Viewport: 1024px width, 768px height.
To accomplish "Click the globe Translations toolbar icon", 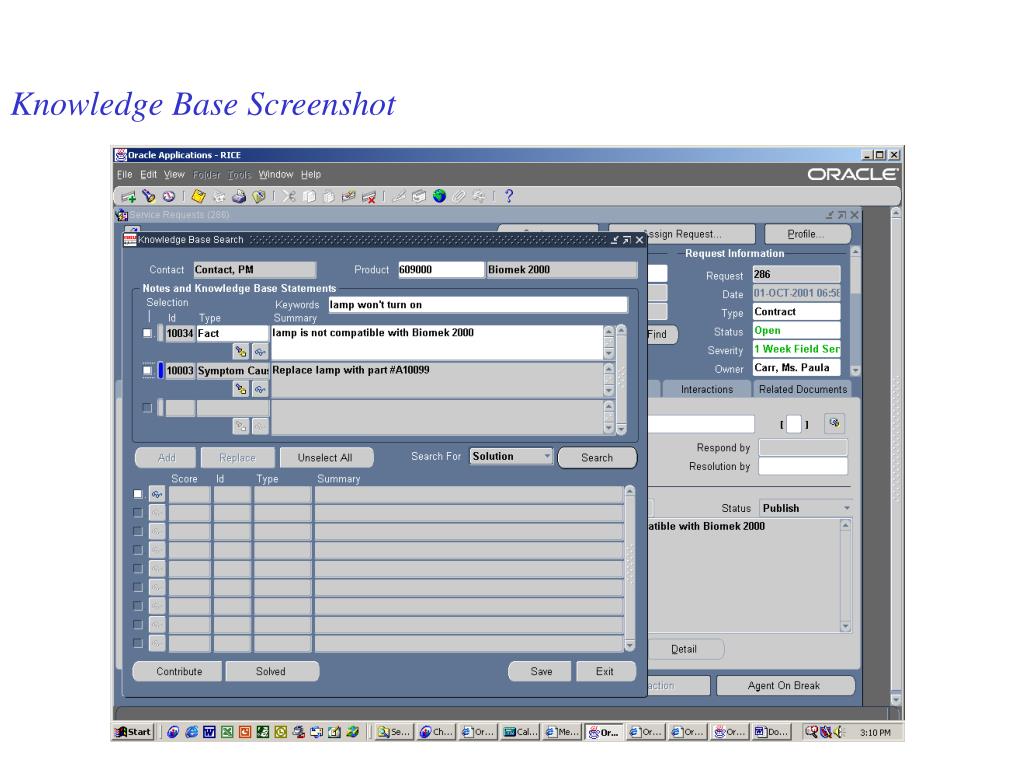I will click(440, 196).
